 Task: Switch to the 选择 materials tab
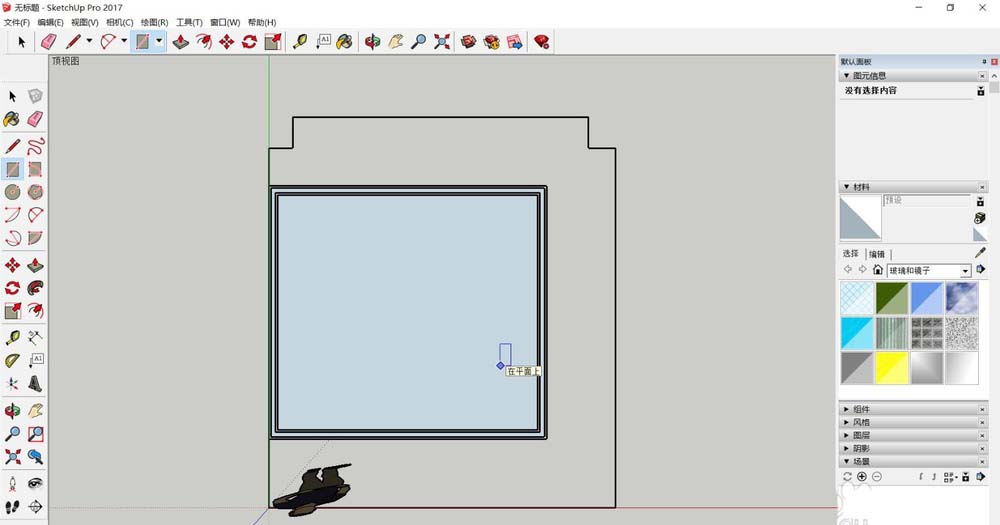point(851,253)
